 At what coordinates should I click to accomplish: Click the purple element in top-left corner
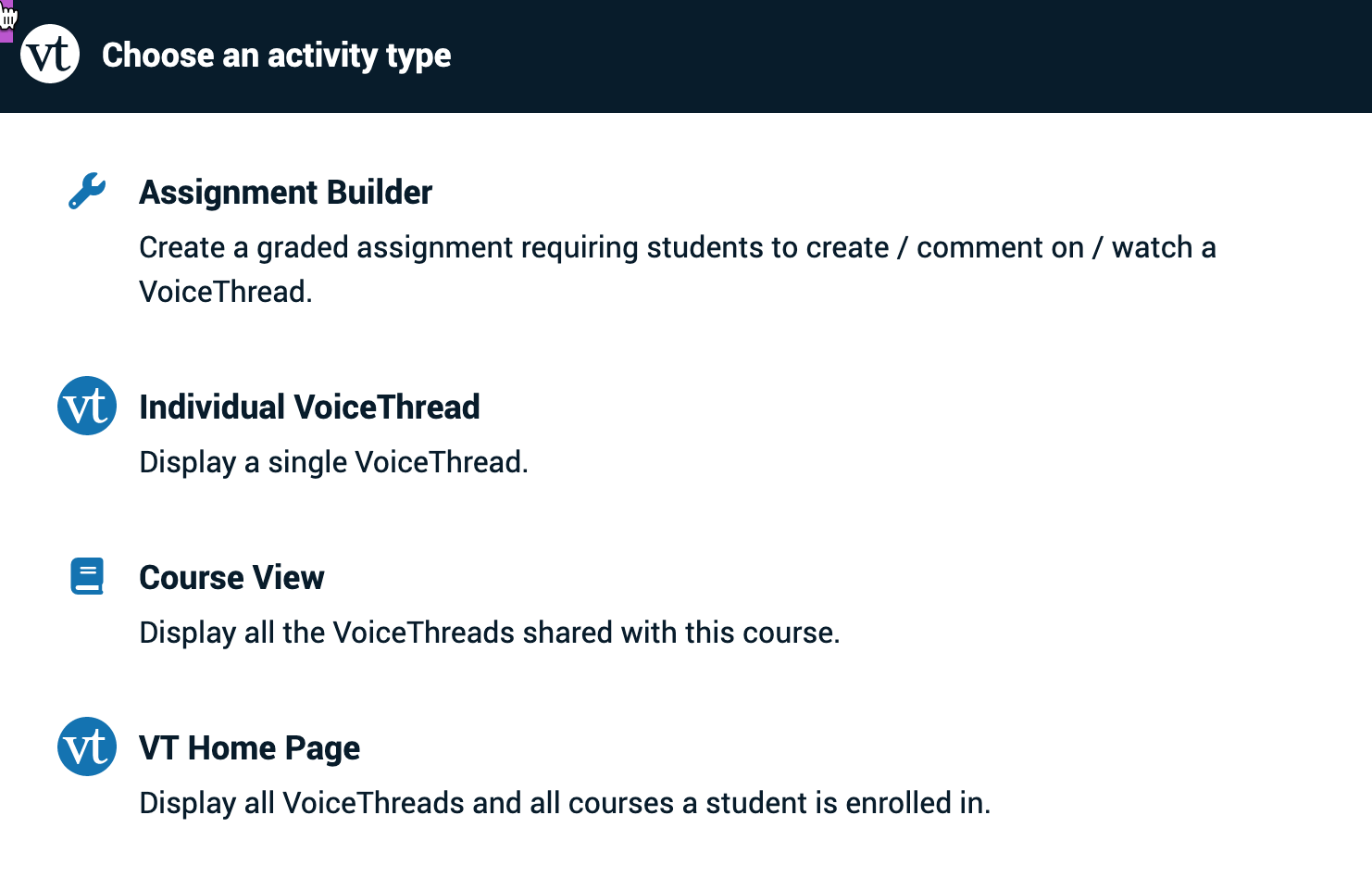(6, 35)
